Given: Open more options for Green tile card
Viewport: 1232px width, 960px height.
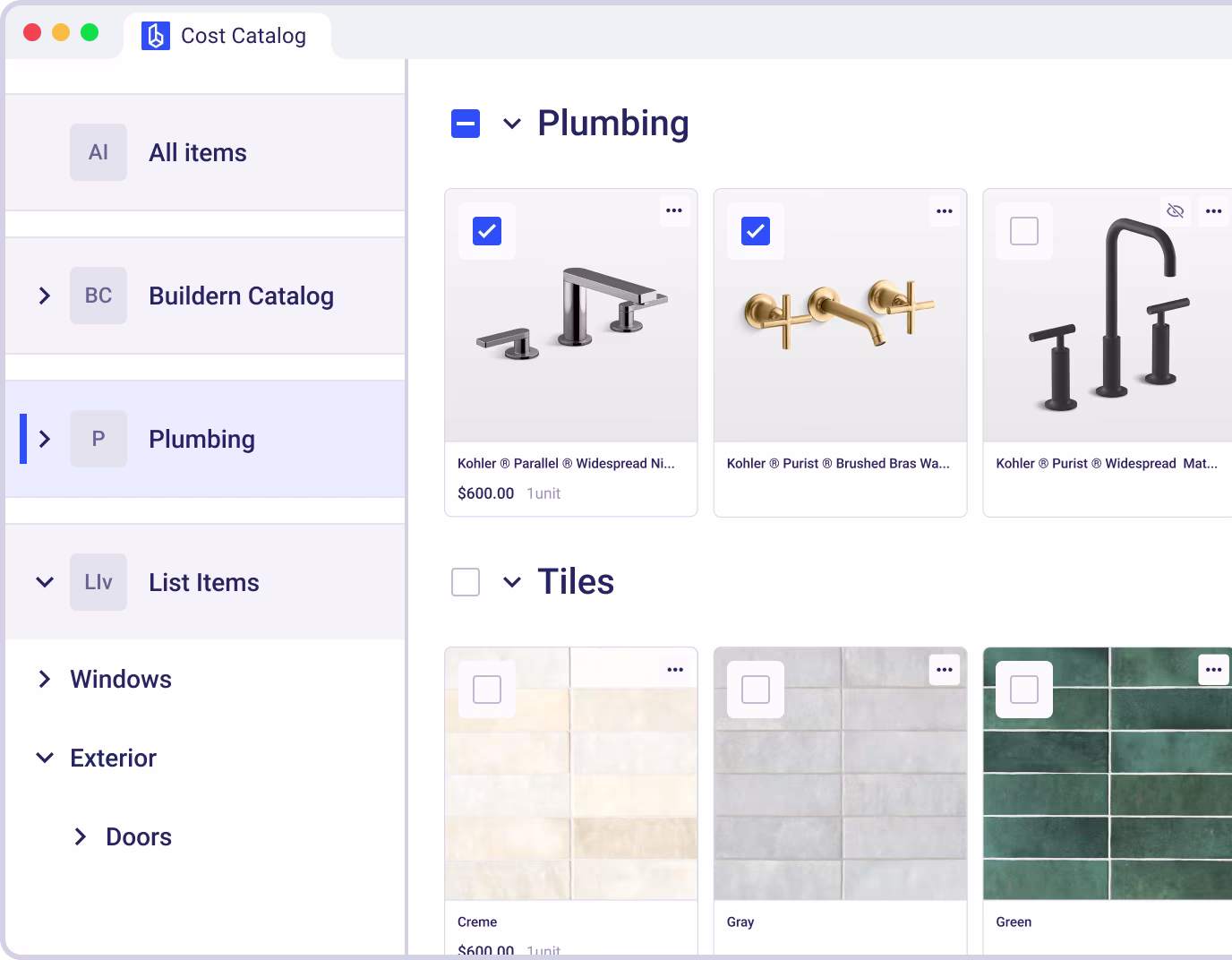Looking at the screenshot, I should tap(1213, 670).
